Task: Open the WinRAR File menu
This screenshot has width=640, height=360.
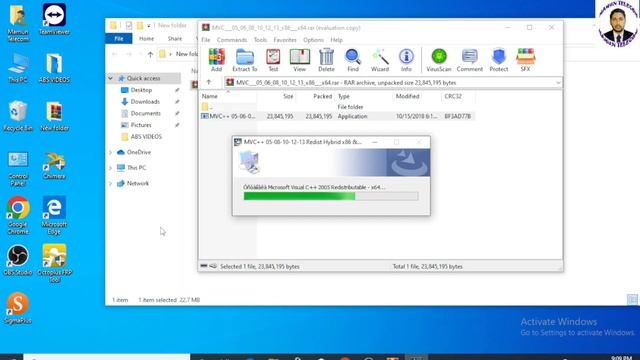Action: point(206,40)
